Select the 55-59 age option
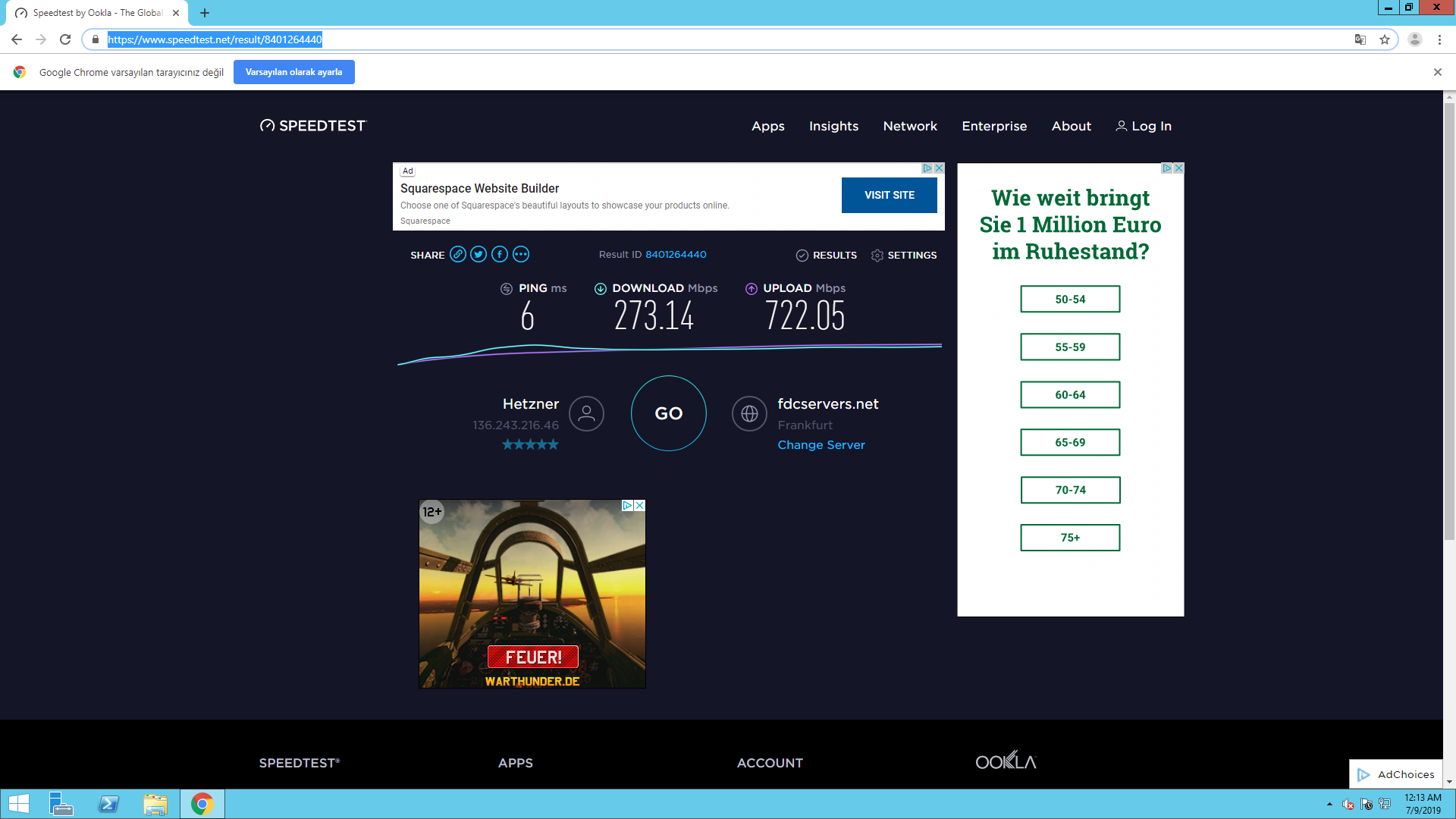This screenshot has height=819, width=1456. [1070, 347]
